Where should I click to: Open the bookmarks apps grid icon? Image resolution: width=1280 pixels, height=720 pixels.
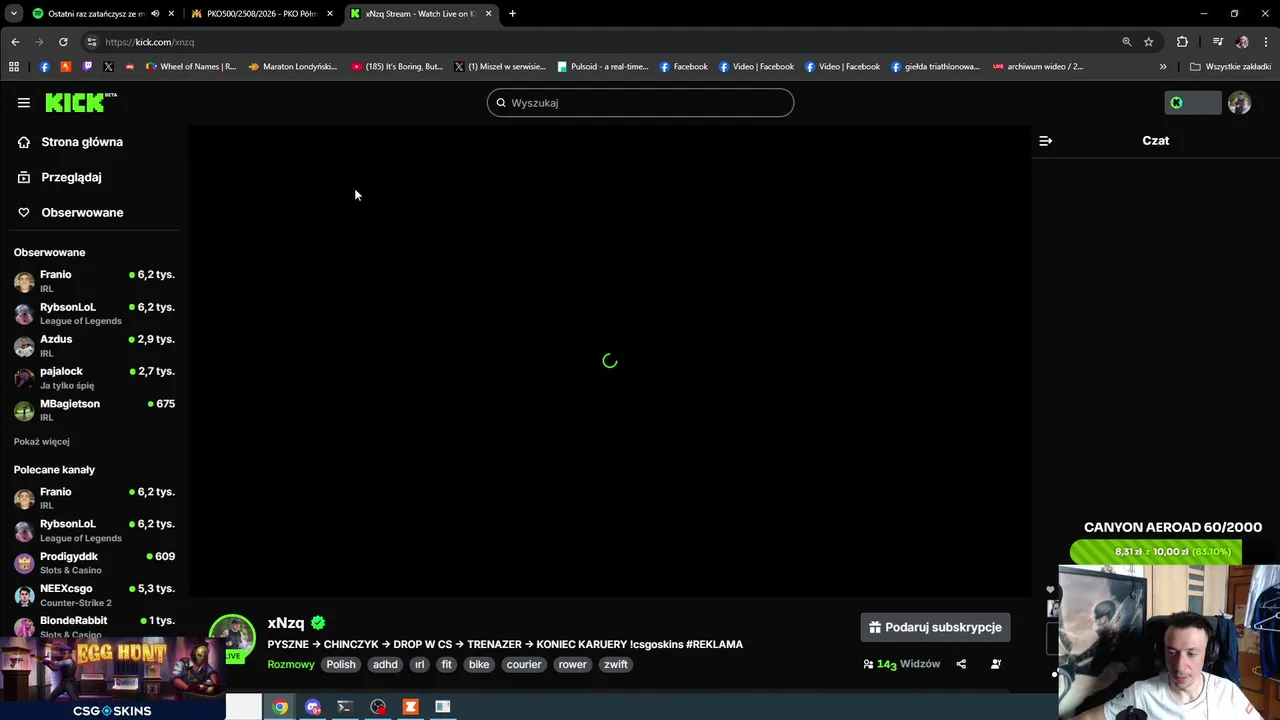click(13, 67)
